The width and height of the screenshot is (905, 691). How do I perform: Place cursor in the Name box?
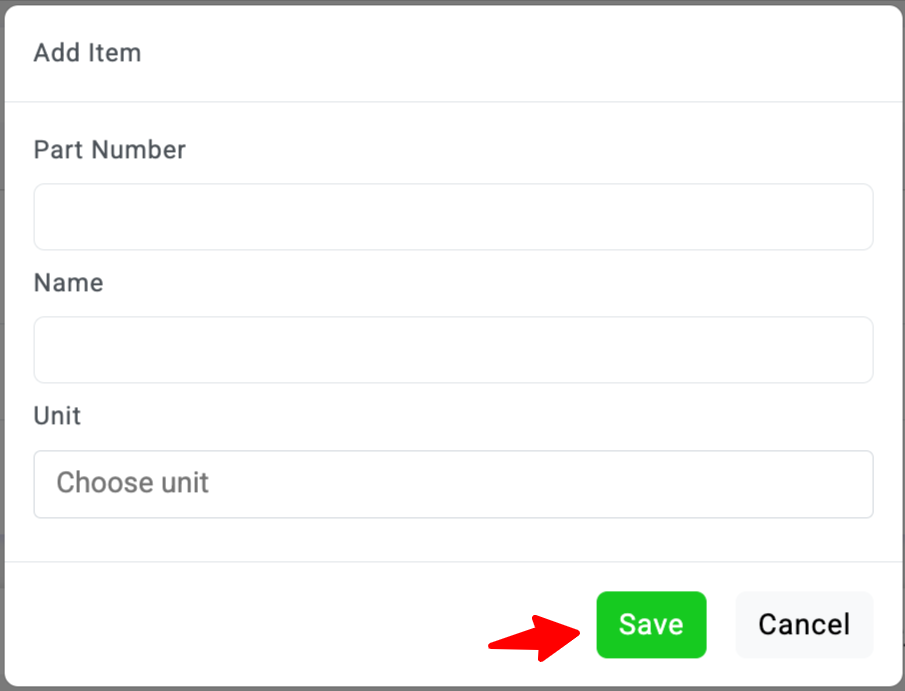click(453, 350)
